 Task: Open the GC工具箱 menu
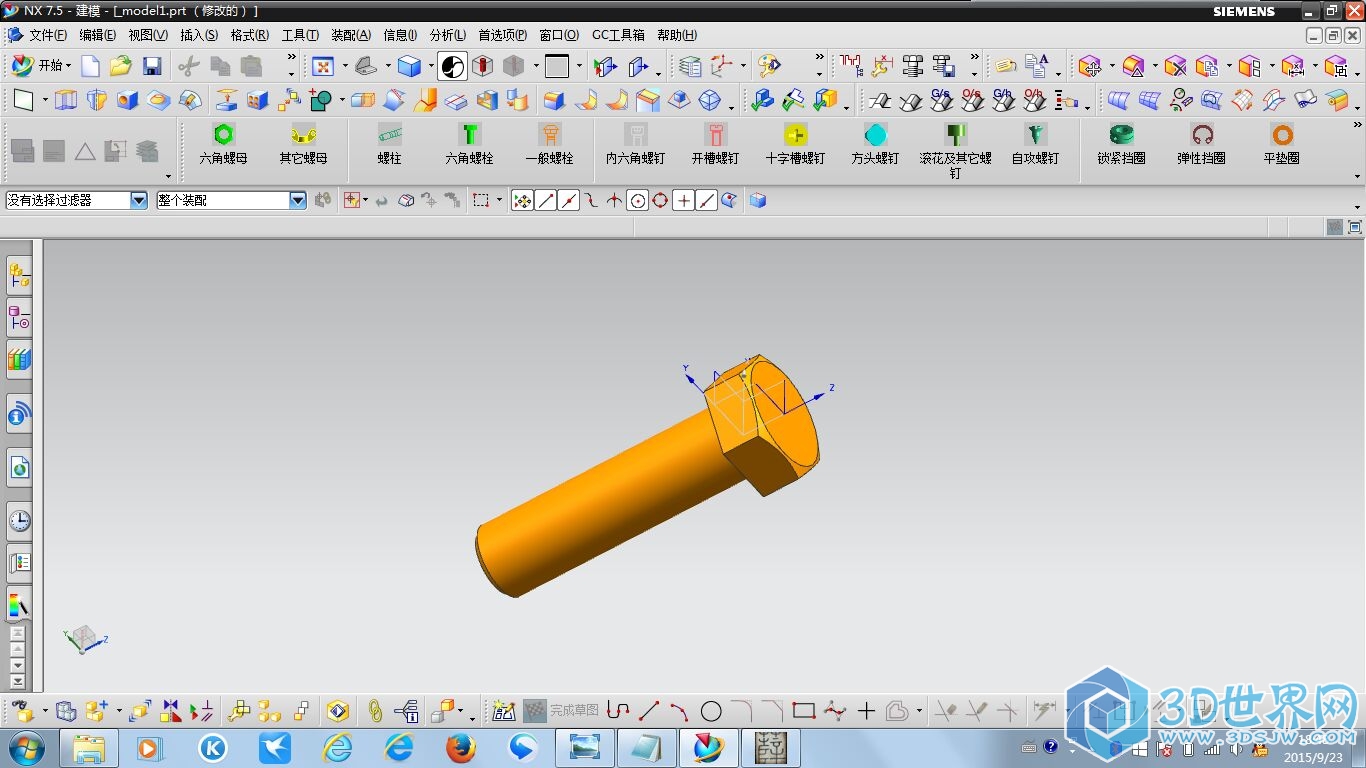[x=618, y=35]
